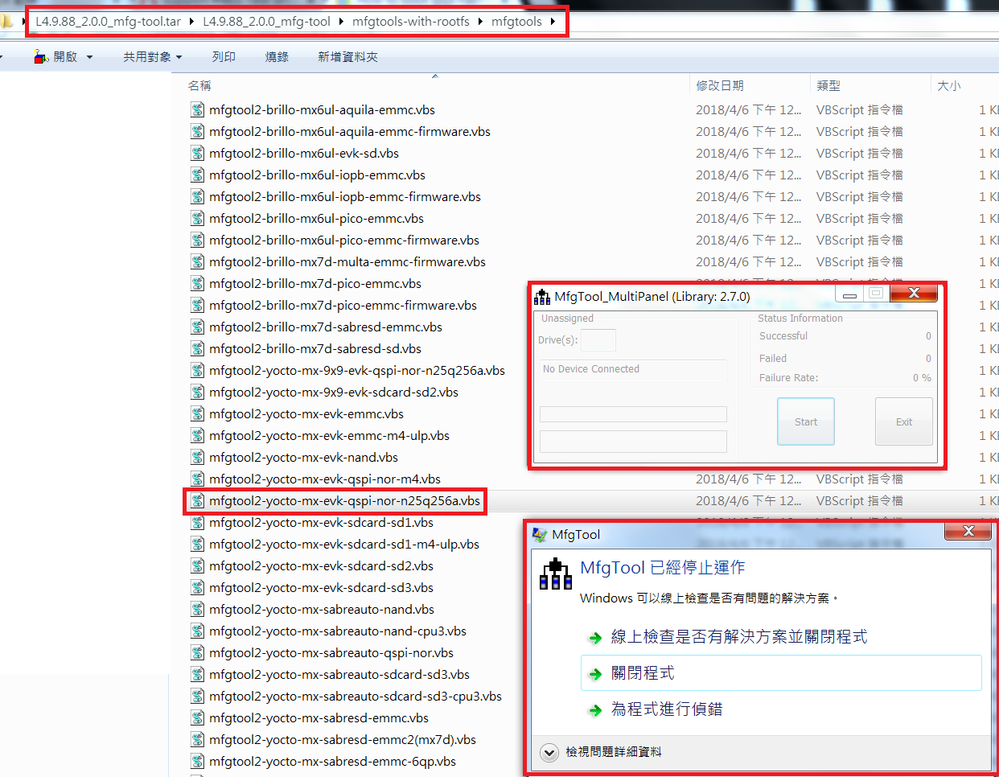This screenshot has height=777, width=999.
Task: Click script icon of mfgtool2-yocto-mx-evk-sdcard-sd3.vbs
Action: click(x=198, y=587)
